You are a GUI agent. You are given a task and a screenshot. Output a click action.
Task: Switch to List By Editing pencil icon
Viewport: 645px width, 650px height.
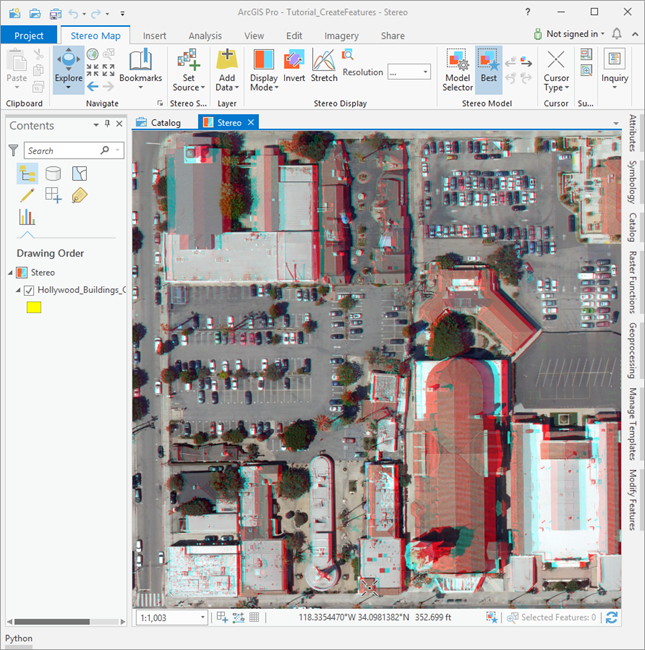(x=27, y=195)
